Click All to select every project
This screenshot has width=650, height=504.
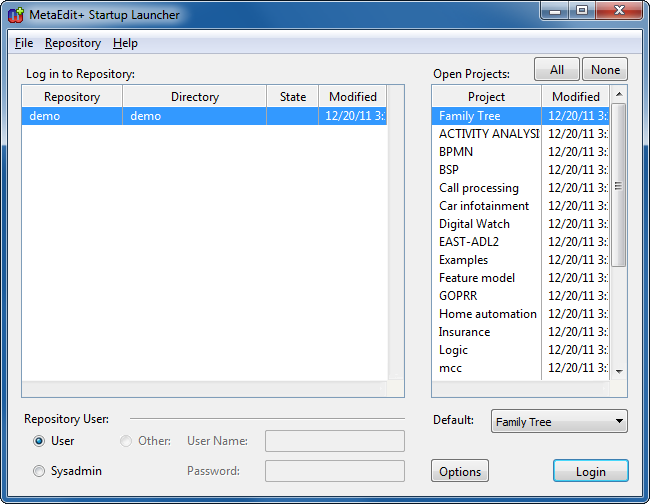coord(557,70)
